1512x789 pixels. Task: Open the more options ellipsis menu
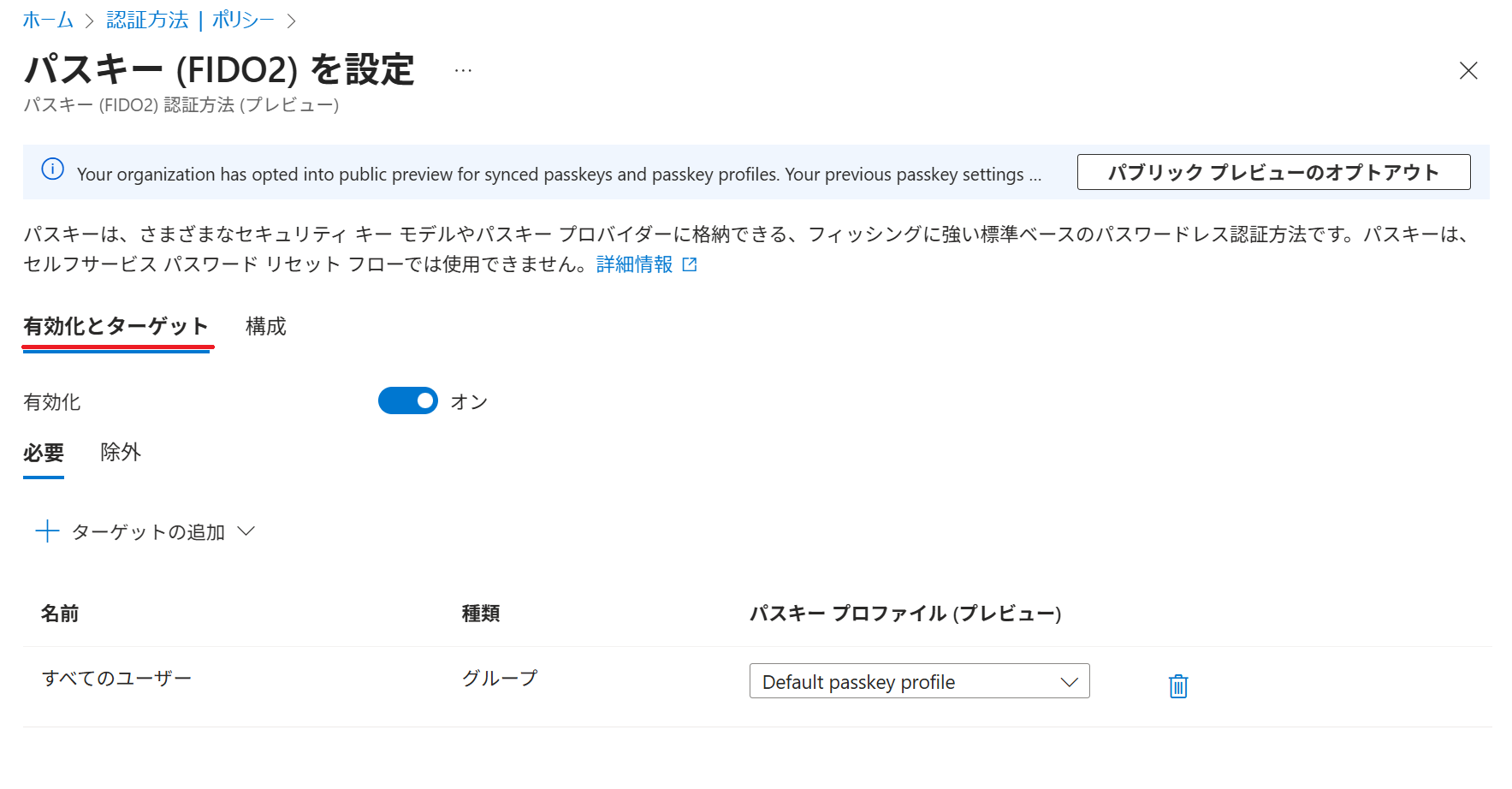coord(463,71)
